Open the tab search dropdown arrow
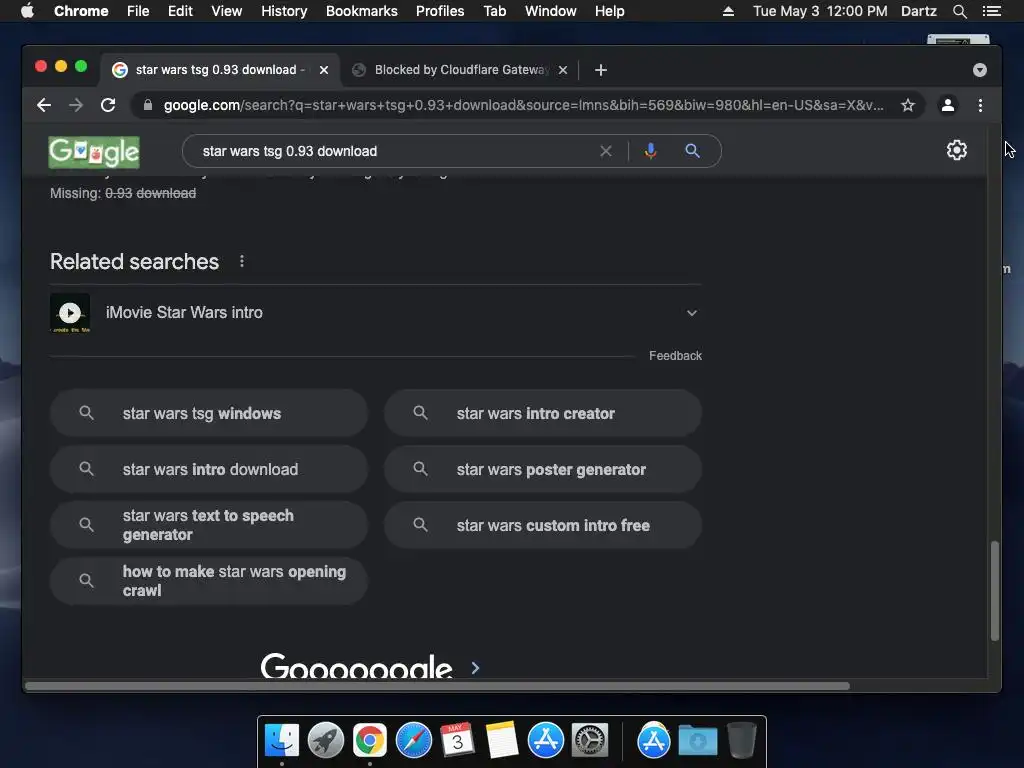1024x768 pixels. point(980,70)
